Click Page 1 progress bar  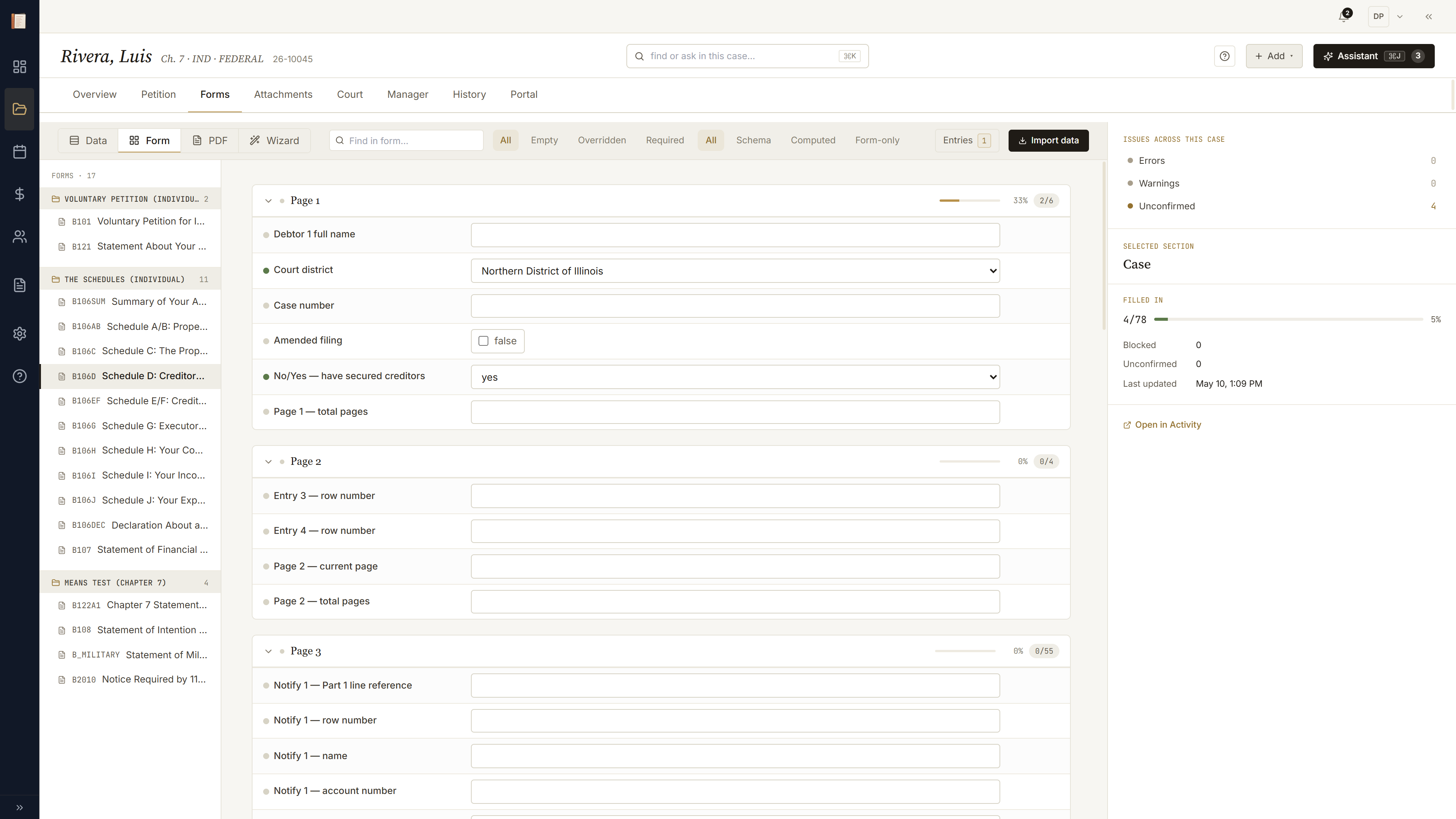970,201
